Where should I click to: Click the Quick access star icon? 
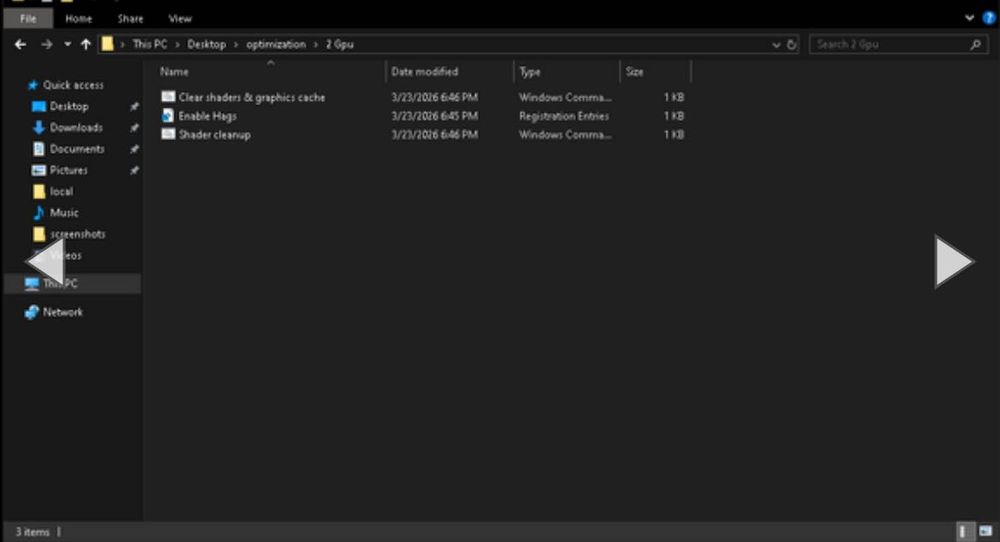33,85
